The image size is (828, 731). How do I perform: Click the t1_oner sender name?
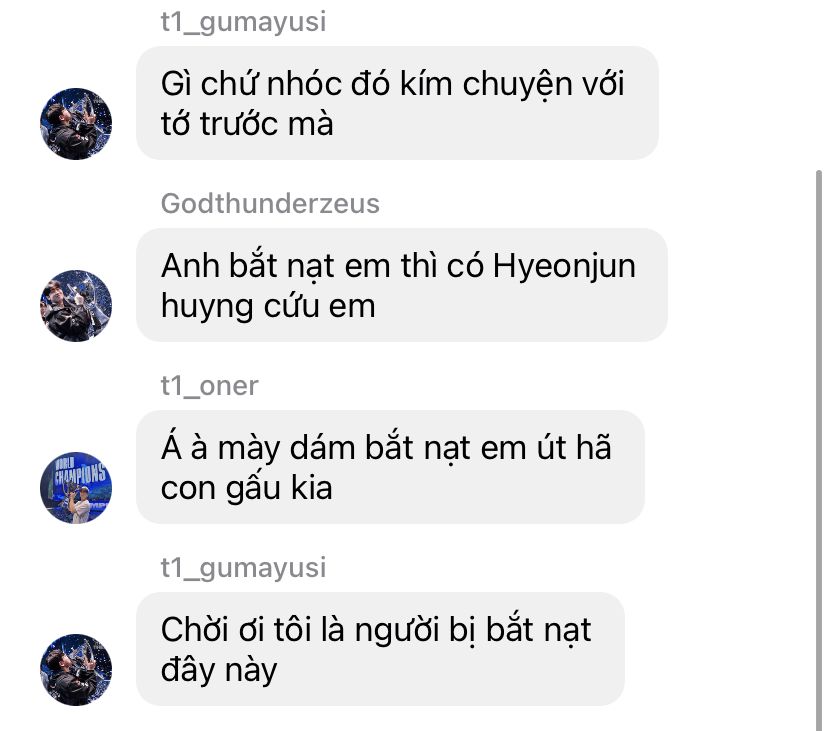tap(210, 386)
